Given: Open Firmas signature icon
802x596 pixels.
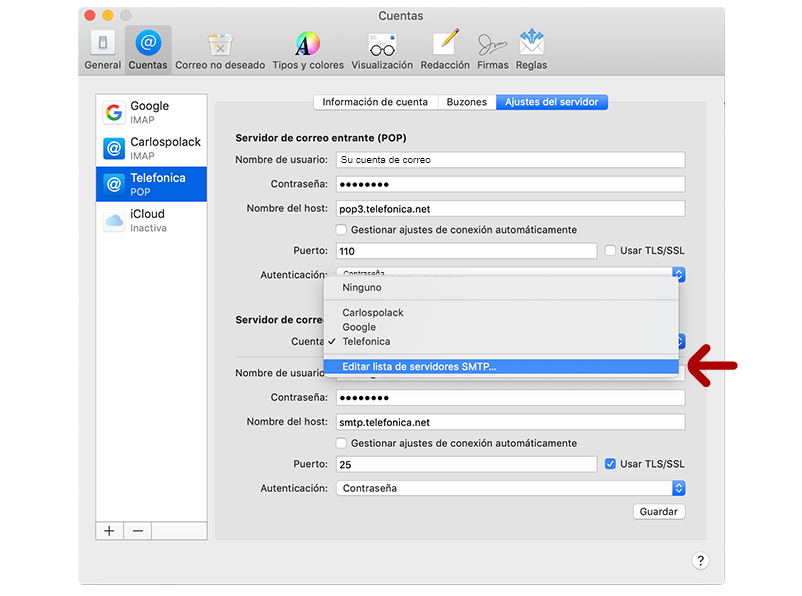Looking at the screenshot, I should 492,45.
